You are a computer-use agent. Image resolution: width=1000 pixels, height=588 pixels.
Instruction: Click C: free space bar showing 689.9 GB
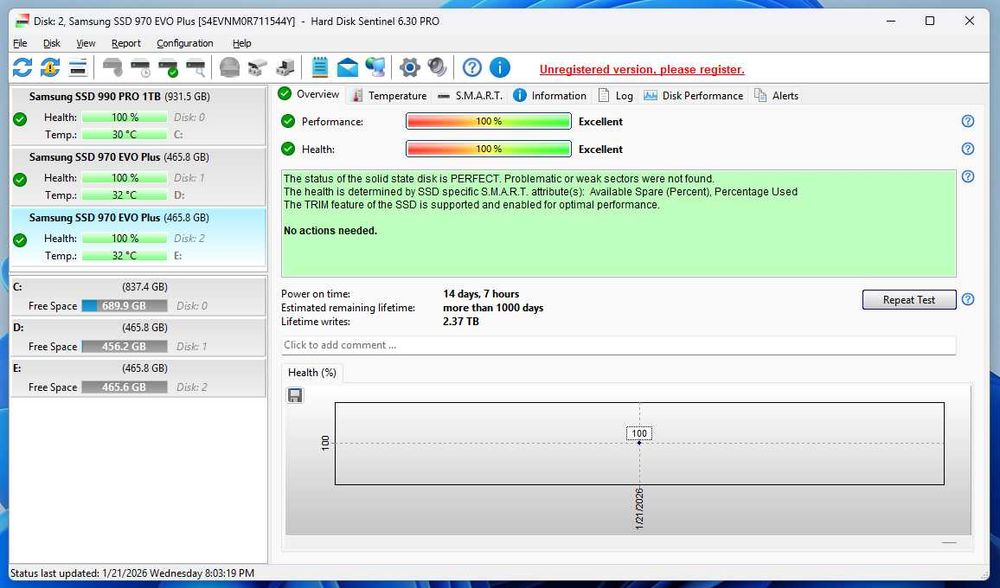pyautogui.click(x=124, y=306)
